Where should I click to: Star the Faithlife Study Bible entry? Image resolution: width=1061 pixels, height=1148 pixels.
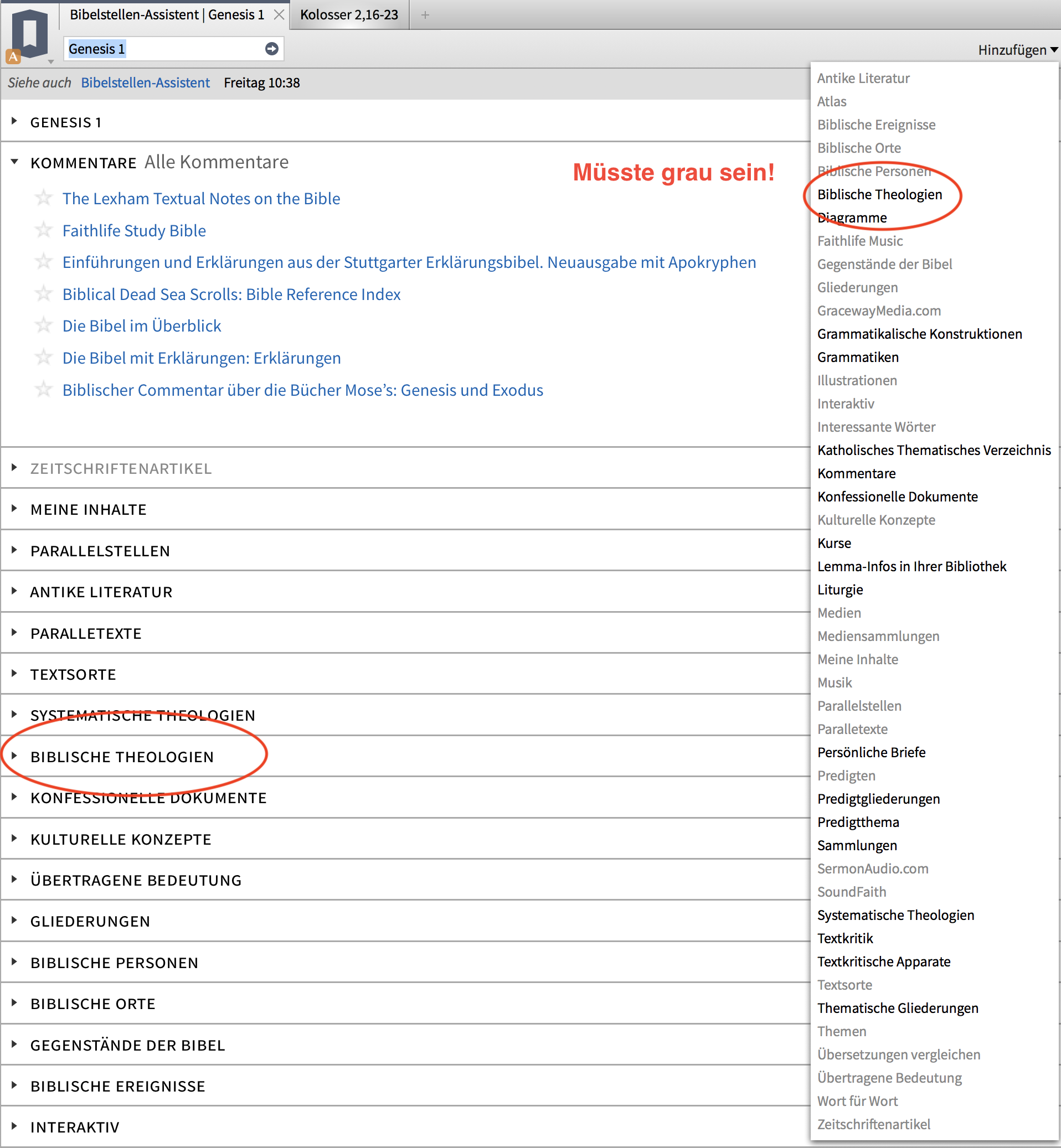click(x=43, y=230)
